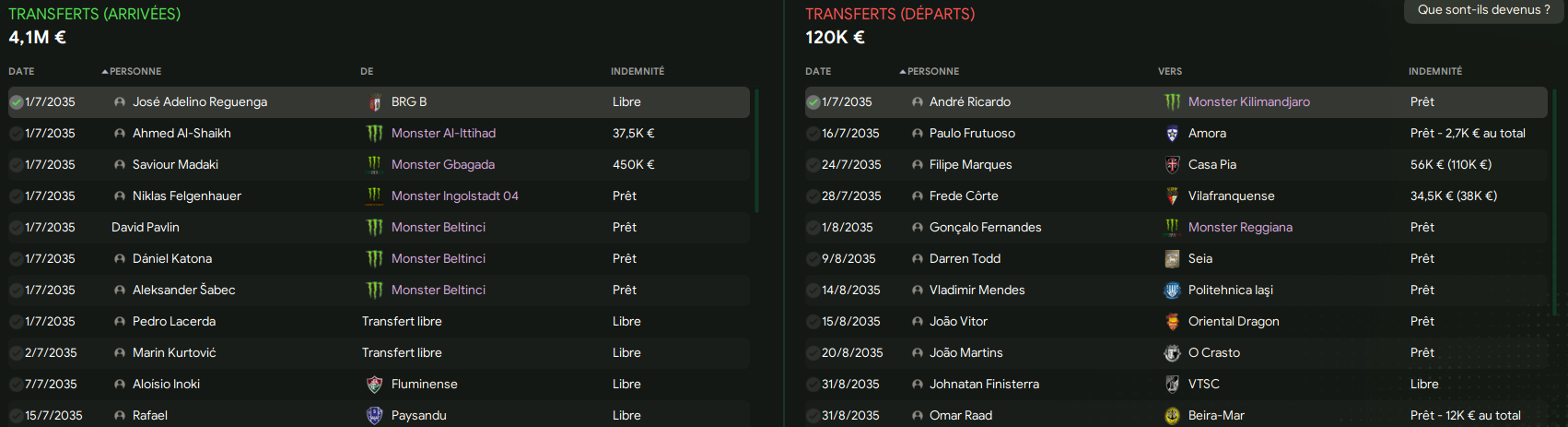Click the Amora club crest
This screenshot has width=1568, height=427.
[x=1172, y=134]
